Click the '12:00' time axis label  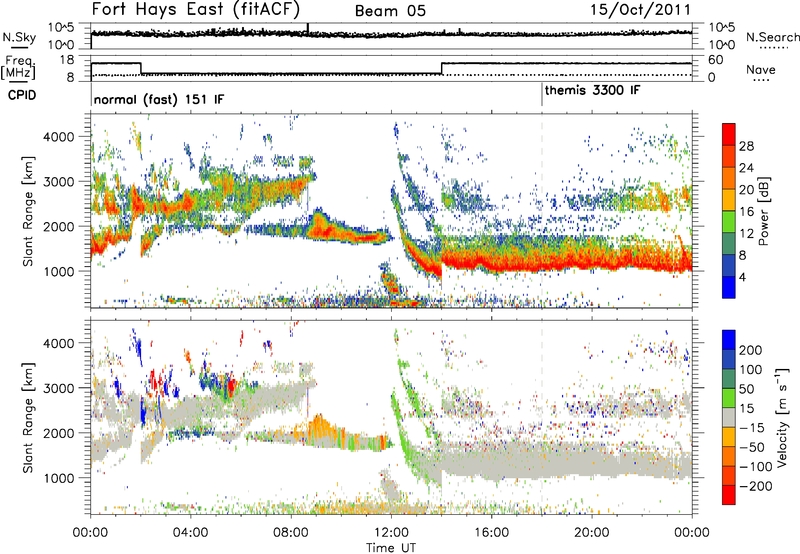pyautogui.click(x=391, y=533)
